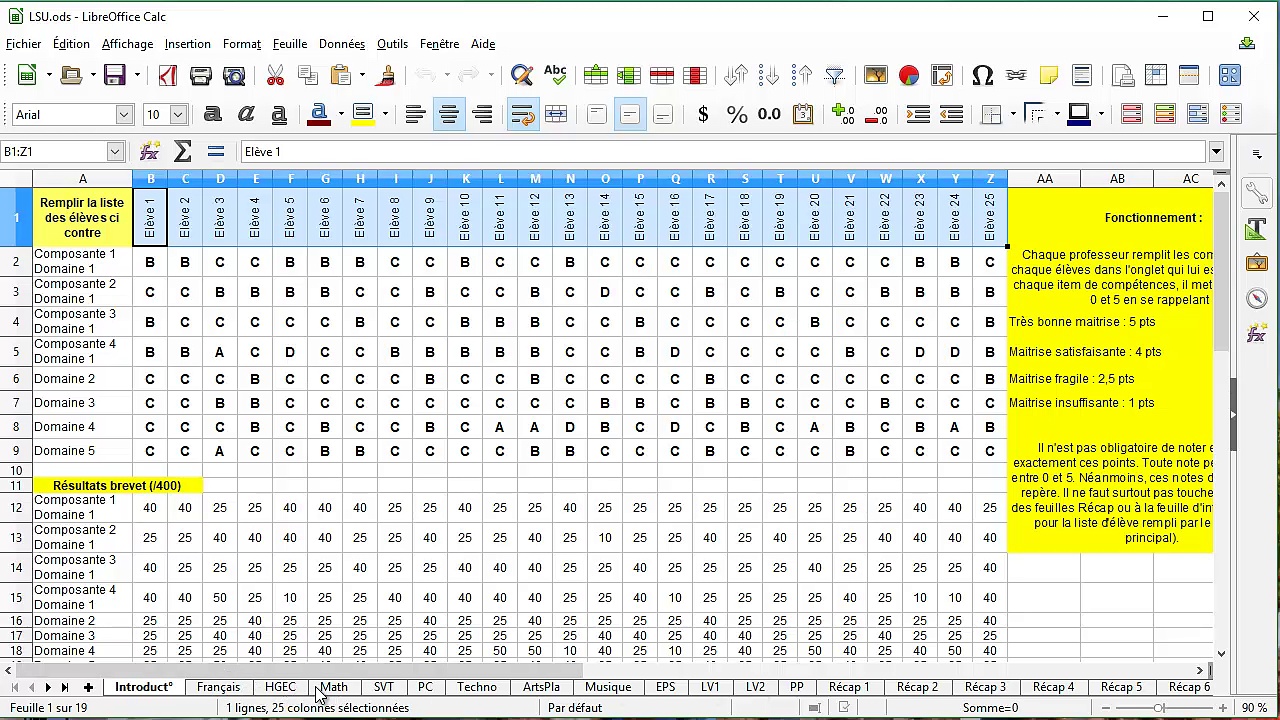Screen dimensions: 1280x720
Task: Format cells as percent
Action: coord(737,114)
